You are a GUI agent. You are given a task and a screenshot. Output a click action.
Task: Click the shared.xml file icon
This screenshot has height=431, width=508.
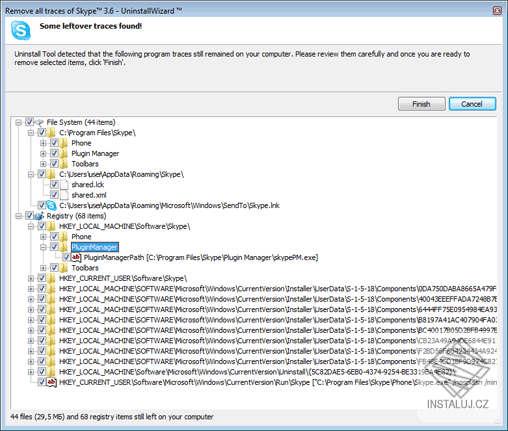pyautogui.click(x=64, y=195)
